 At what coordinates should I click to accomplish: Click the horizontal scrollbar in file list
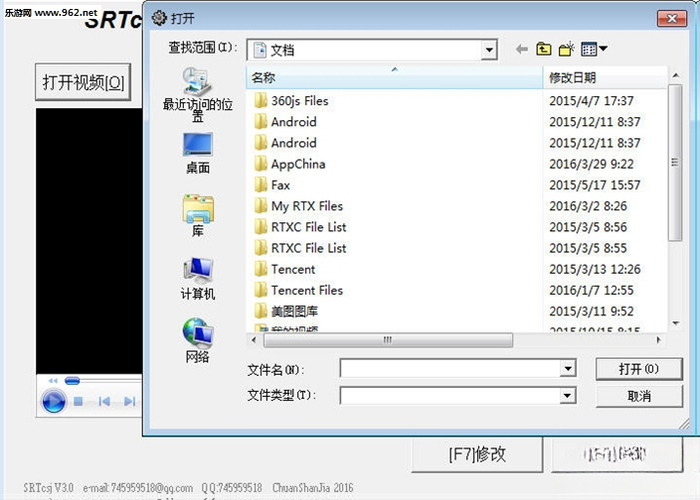388,340
